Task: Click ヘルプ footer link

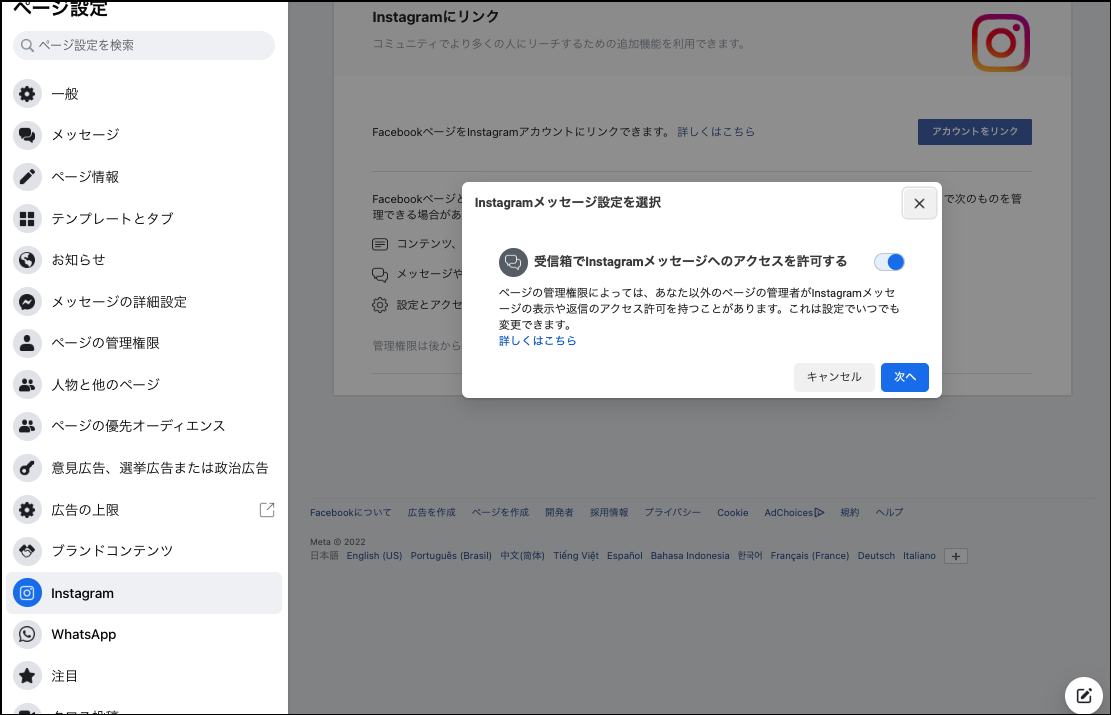Action: coord(889,512)
